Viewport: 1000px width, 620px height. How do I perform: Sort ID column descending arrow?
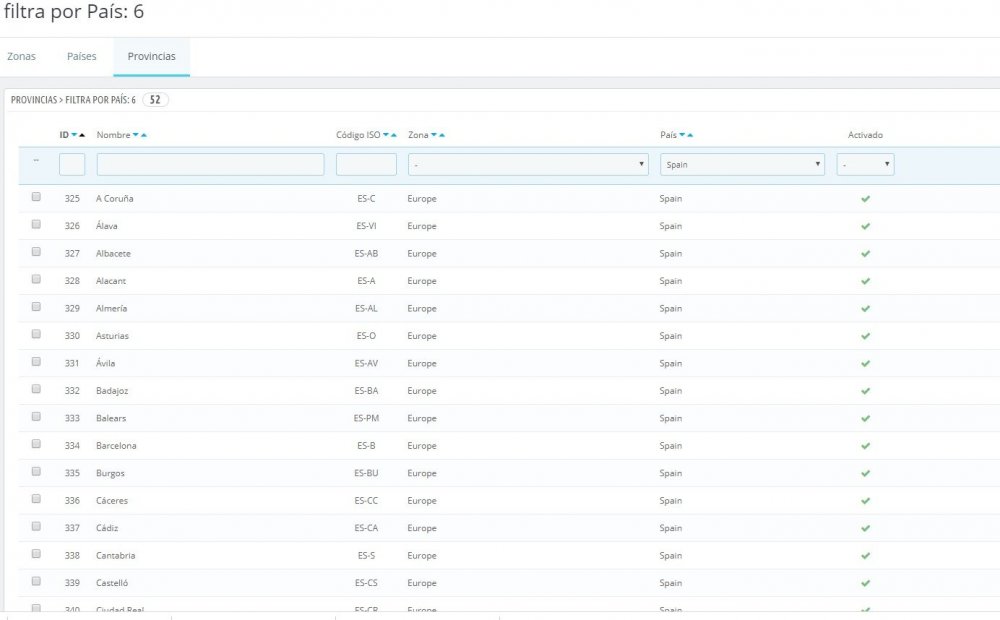click(74, 135)
